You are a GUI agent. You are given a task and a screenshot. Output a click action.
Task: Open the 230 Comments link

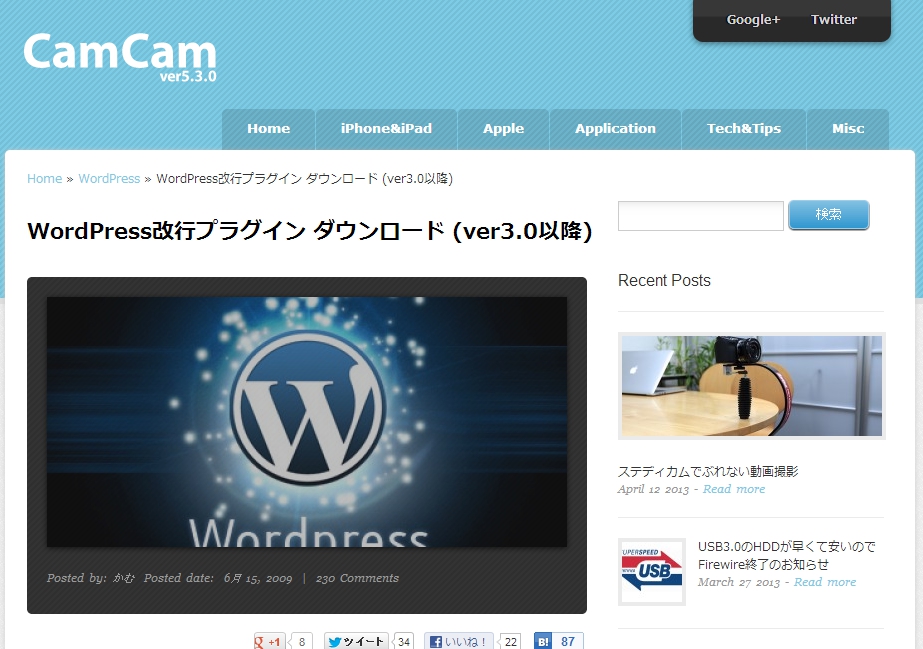point(357,578)
